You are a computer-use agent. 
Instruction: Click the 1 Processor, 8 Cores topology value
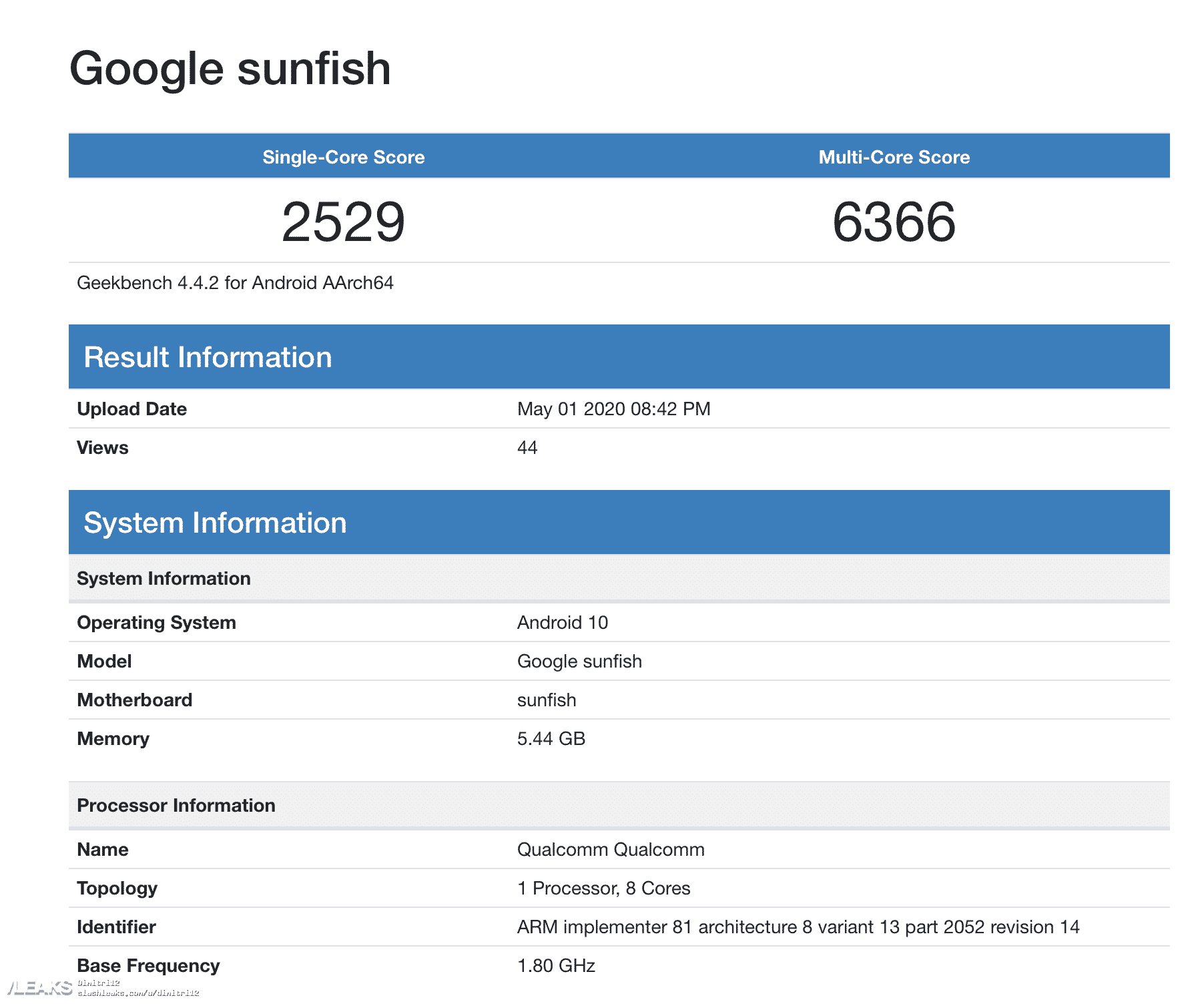point(603,888)
